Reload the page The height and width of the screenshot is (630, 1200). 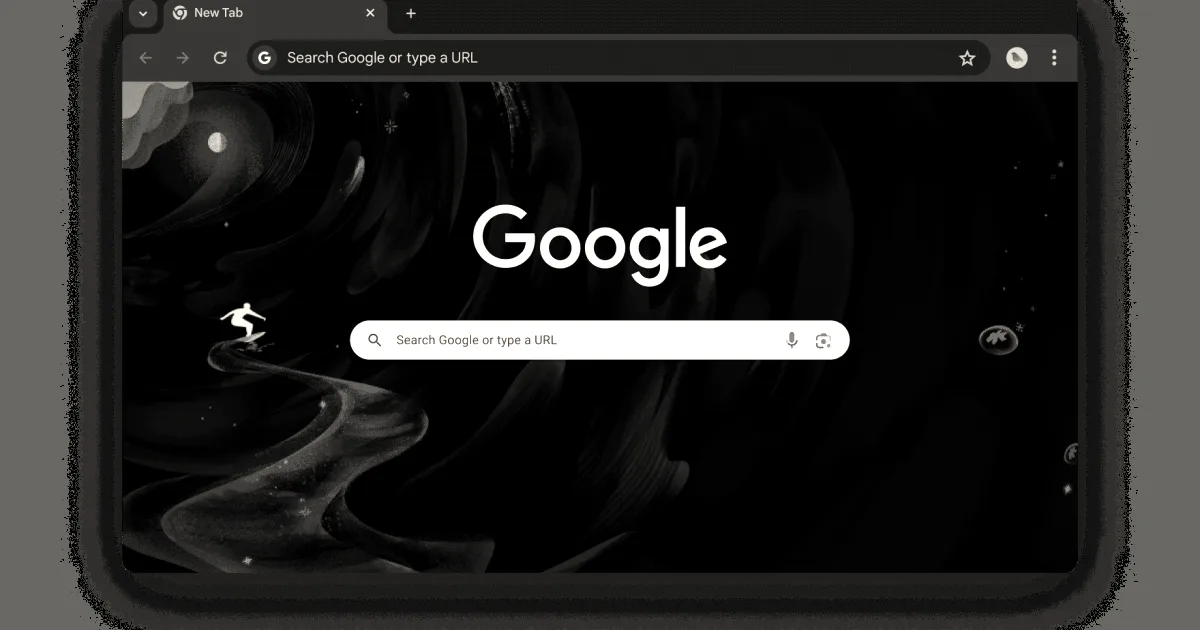coord(220,58)
